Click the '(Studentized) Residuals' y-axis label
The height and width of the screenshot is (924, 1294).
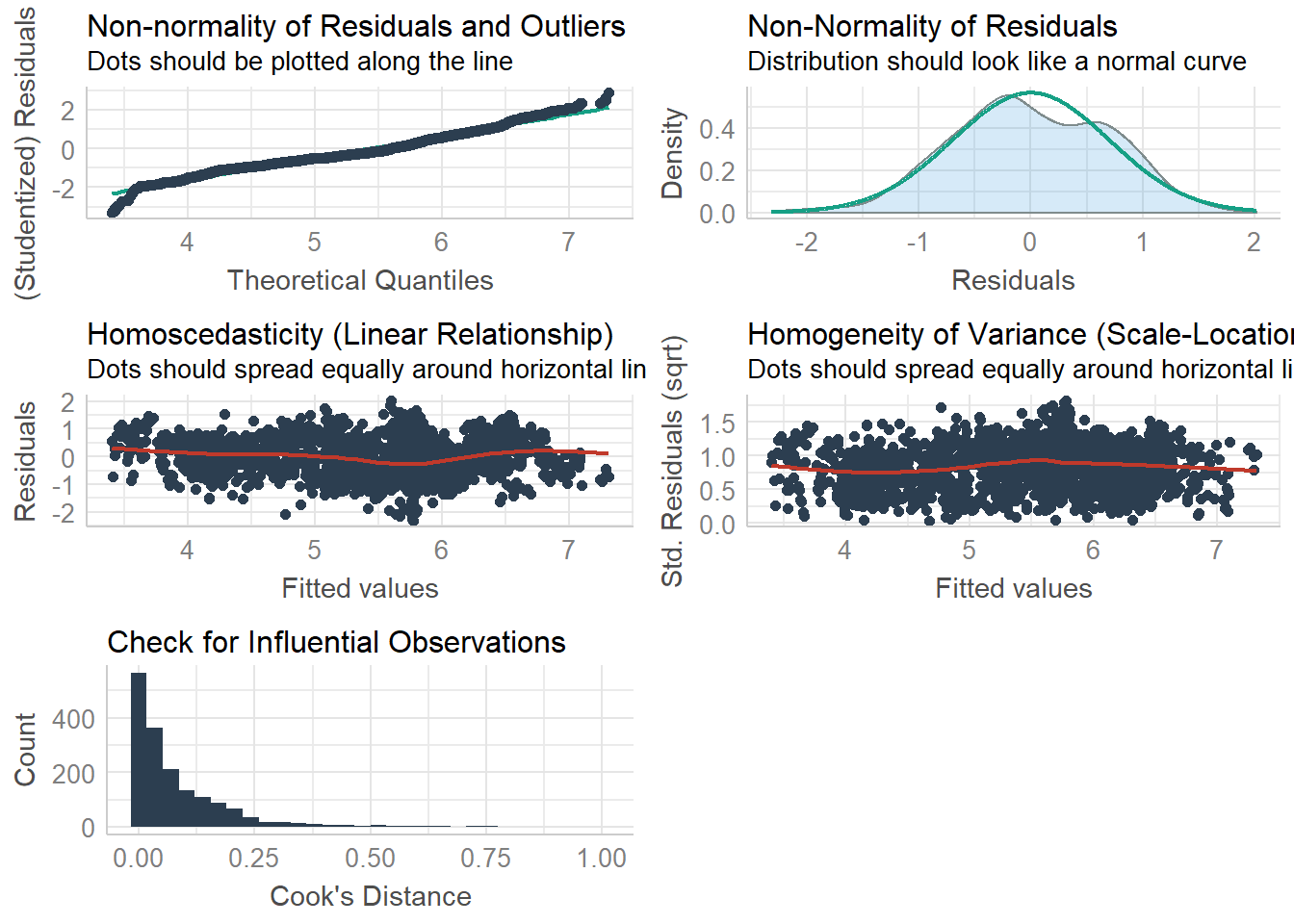coord(25,154)
